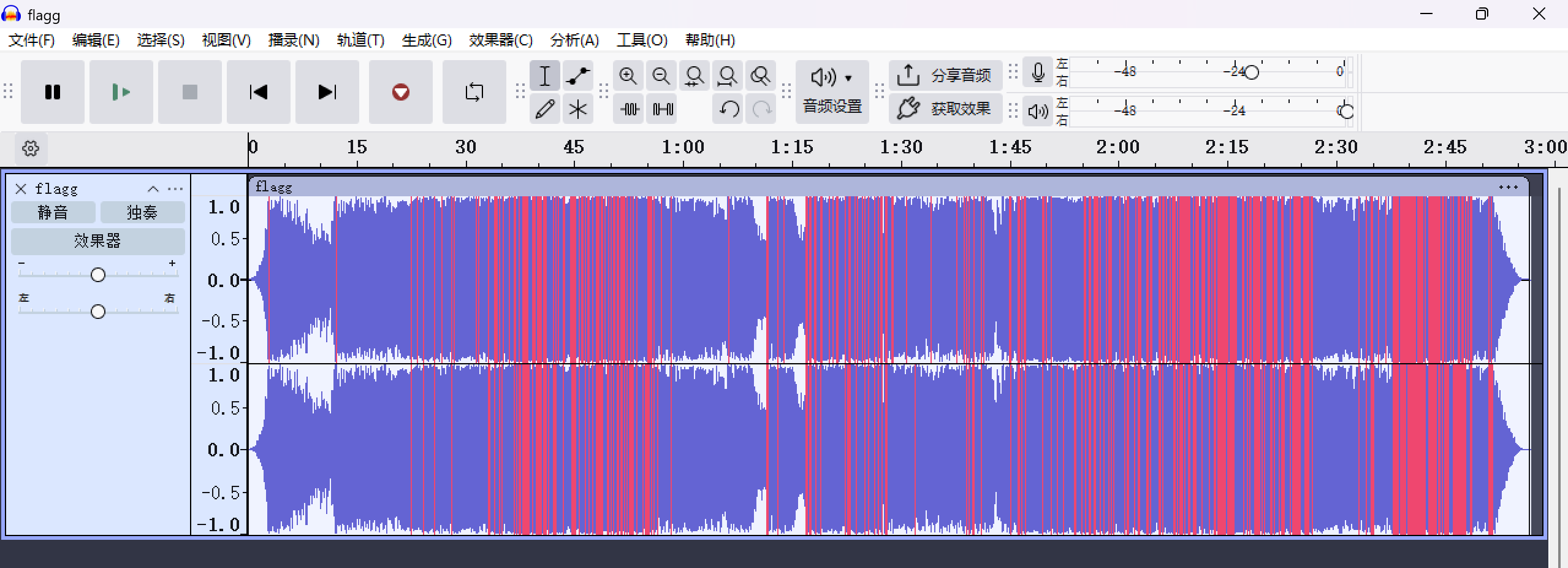Pause the audio playback
This screenshot has height=568, width=1568.
coord(53,92)
